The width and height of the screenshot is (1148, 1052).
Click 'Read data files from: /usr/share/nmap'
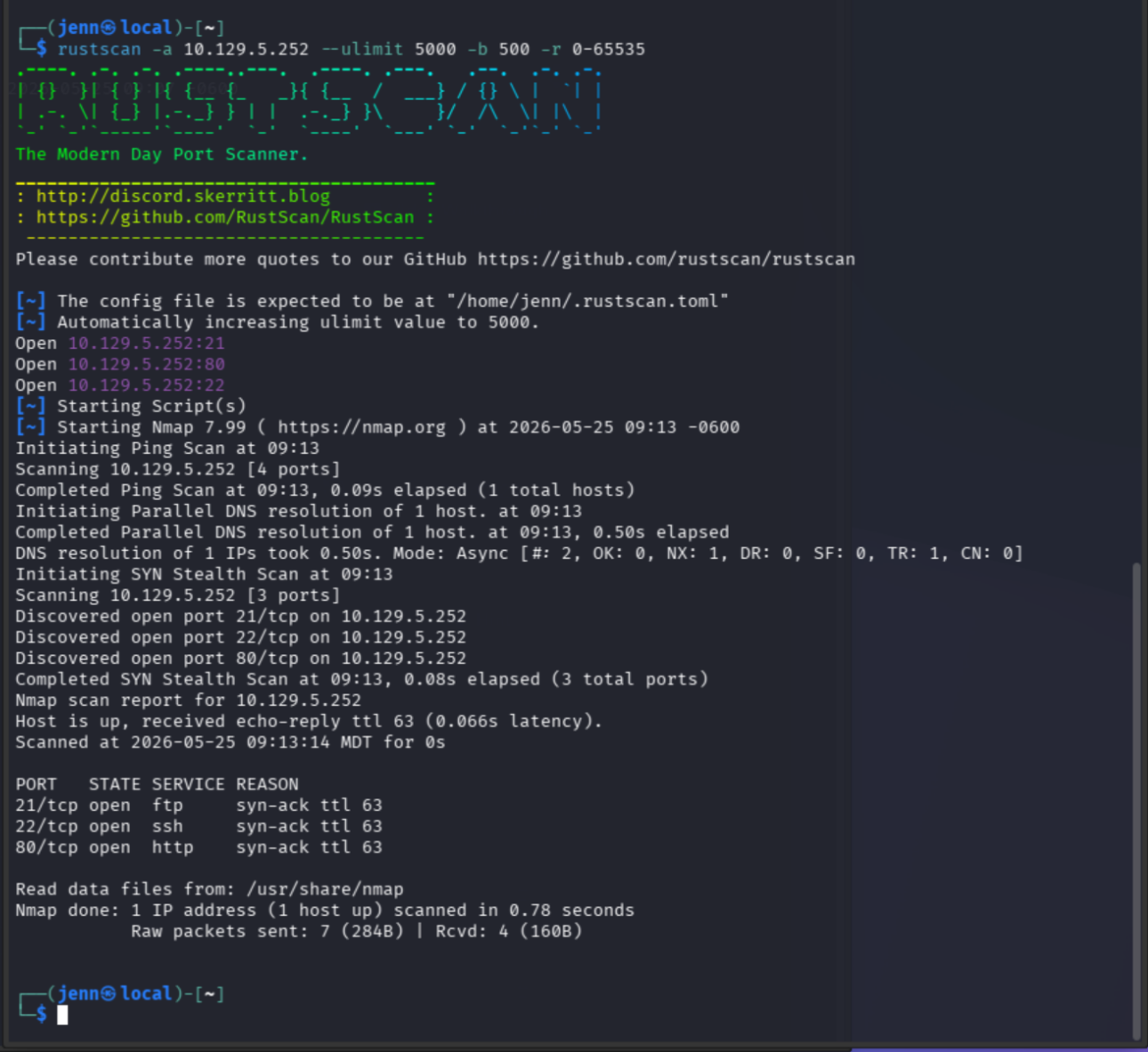point(209,889)
